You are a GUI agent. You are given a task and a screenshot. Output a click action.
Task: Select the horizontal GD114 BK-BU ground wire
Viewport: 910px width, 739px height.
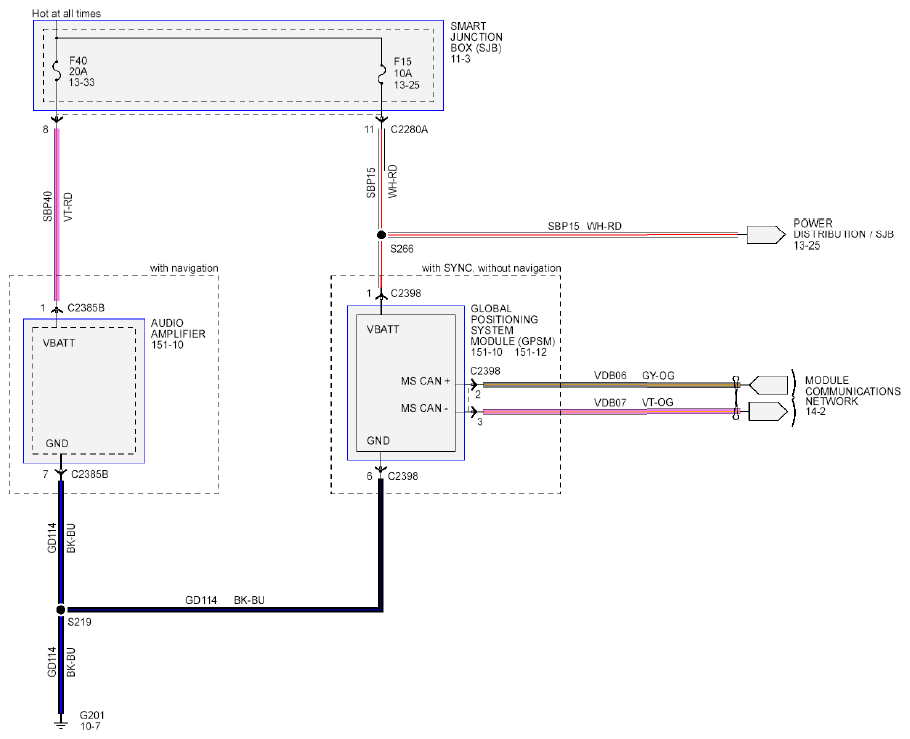223,610
